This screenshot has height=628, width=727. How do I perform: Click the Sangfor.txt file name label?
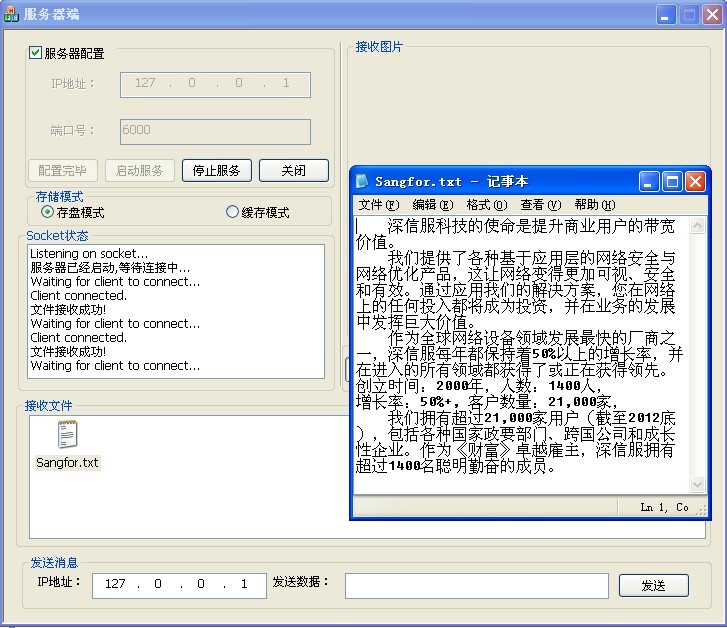(67, 462)
